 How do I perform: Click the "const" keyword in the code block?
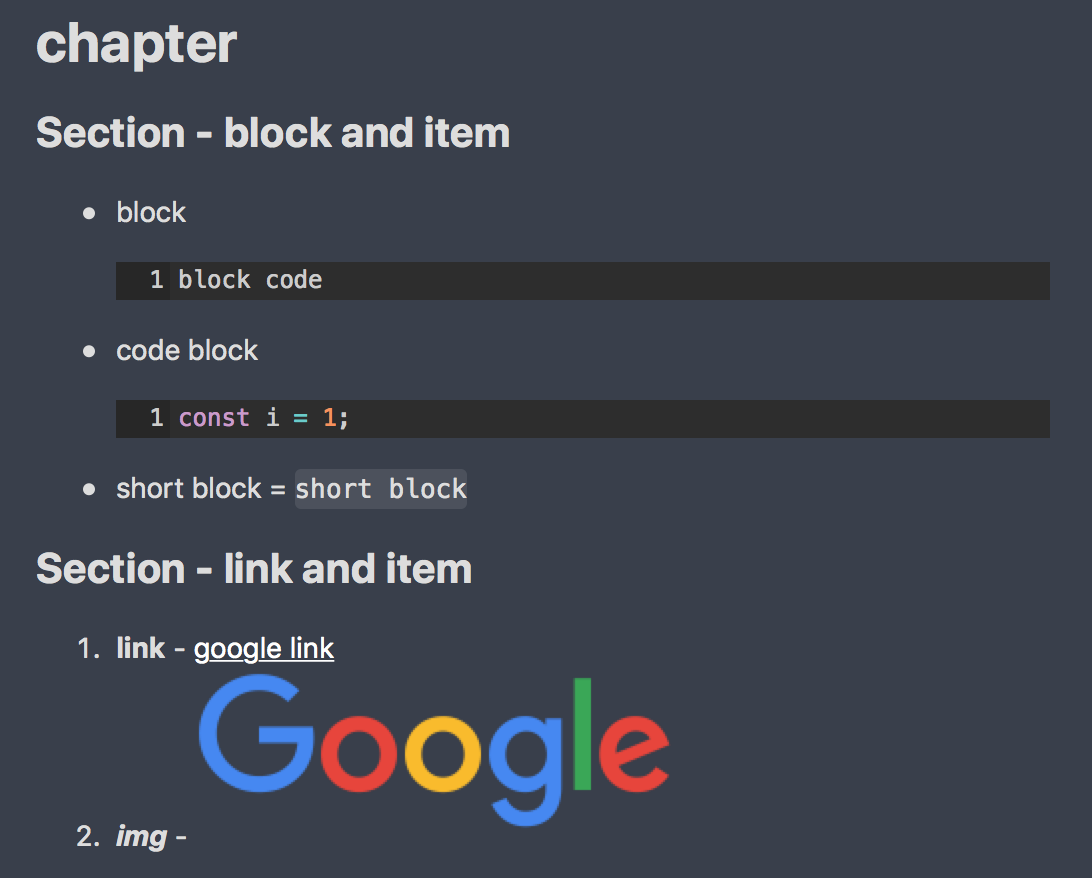point(214,418)
